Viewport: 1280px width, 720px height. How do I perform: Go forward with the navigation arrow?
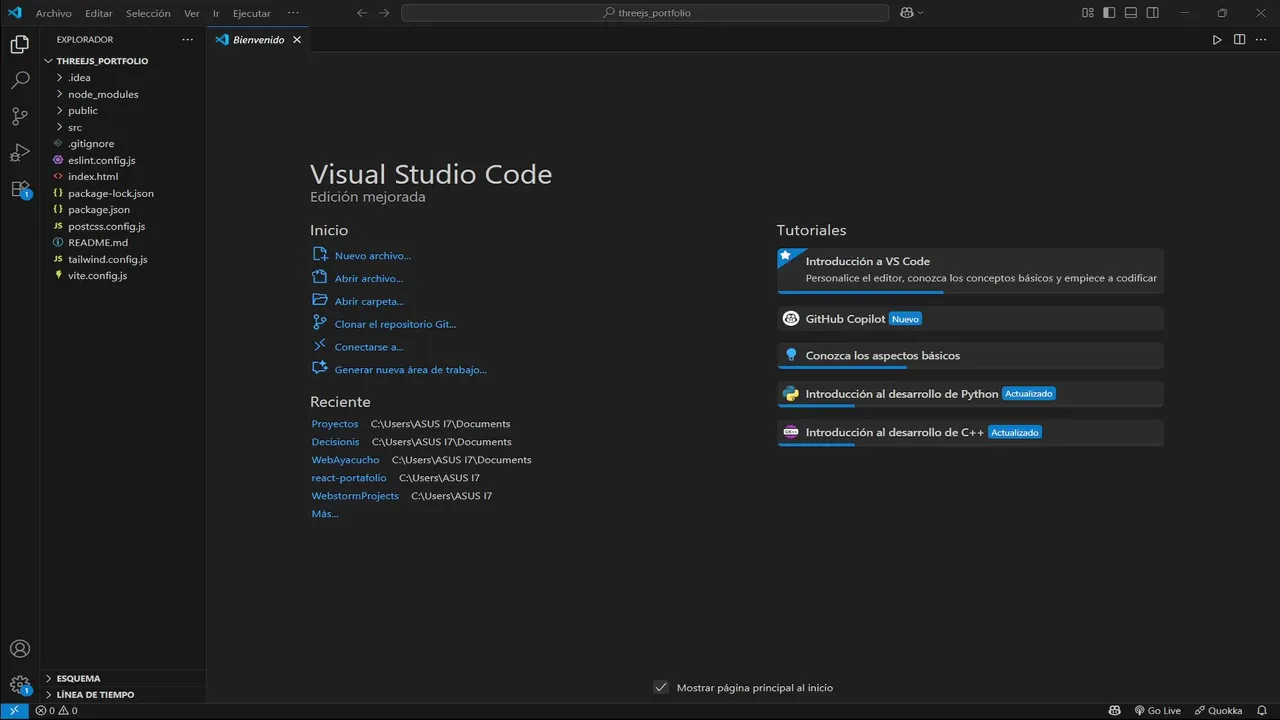tap(384, 13)
